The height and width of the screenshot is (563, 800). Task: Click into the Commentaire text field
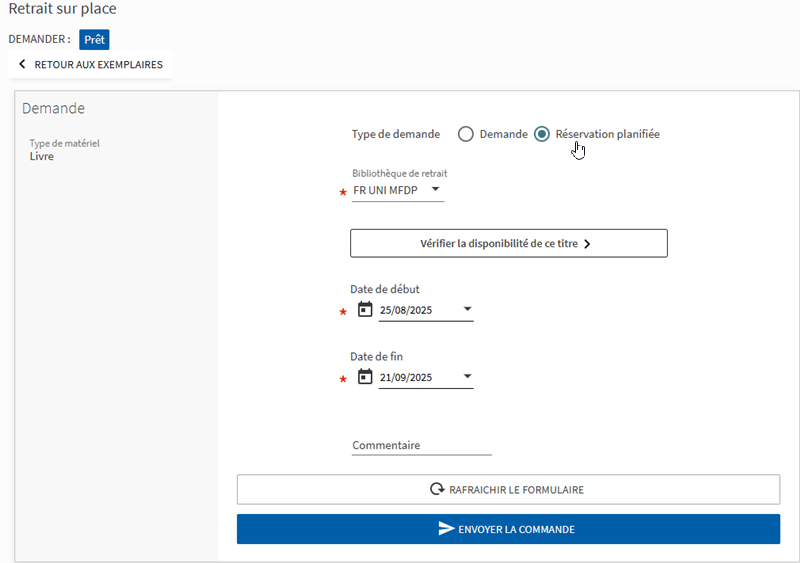421,446
